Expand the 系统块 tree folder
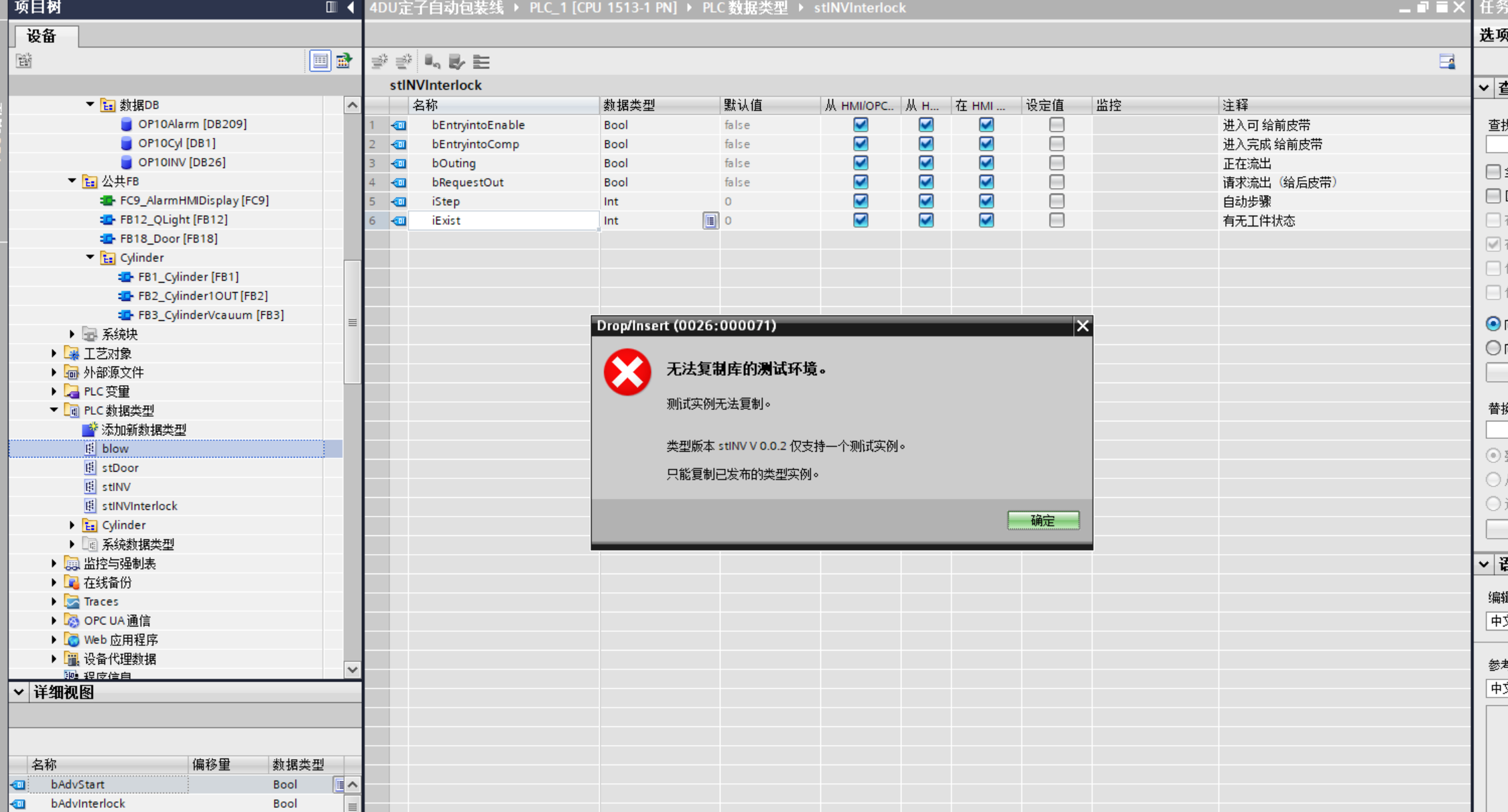 pyautogui.click(x=72, y=334)
